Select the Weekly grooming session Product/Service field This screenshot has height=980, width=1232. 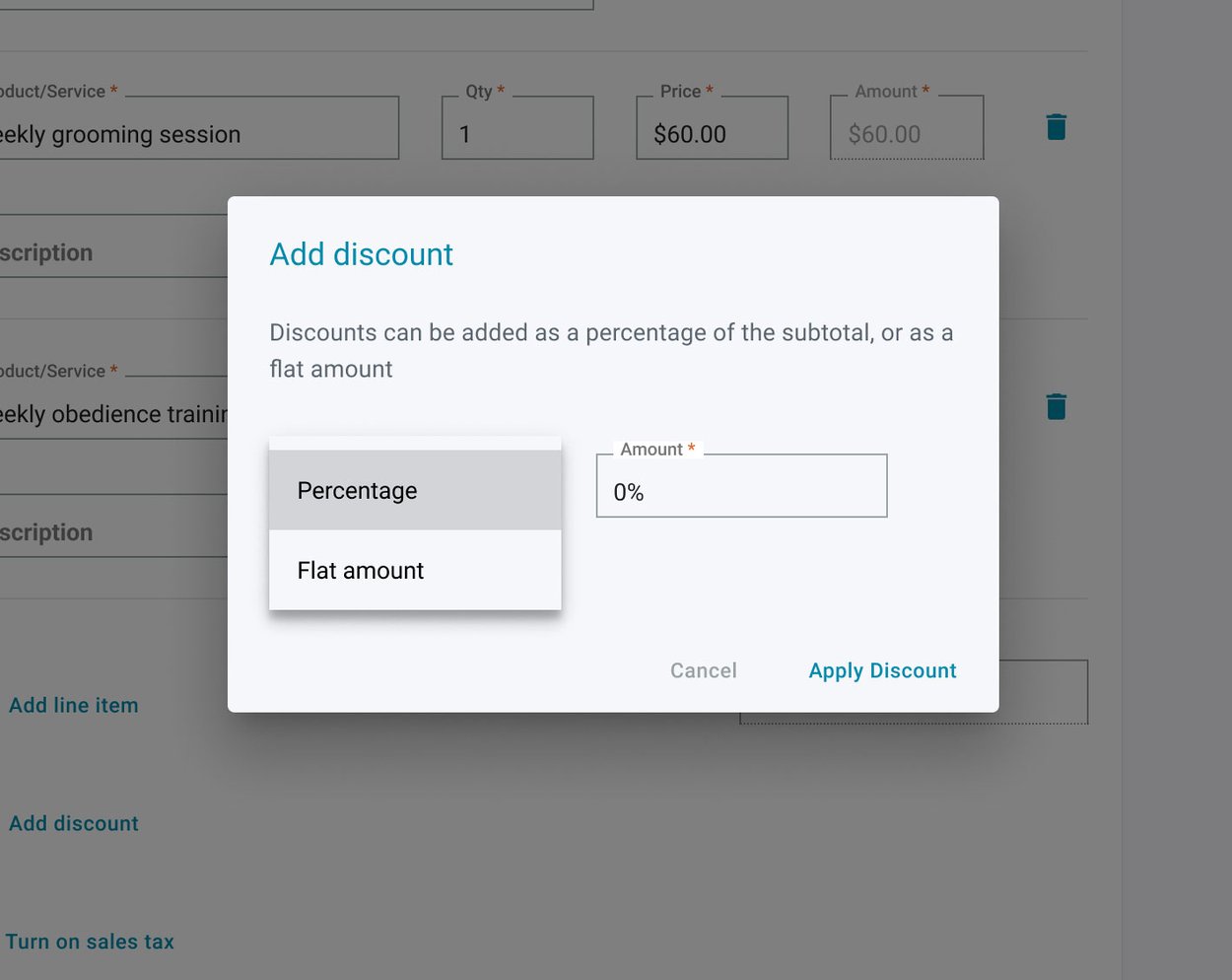[x=197, y=126]
